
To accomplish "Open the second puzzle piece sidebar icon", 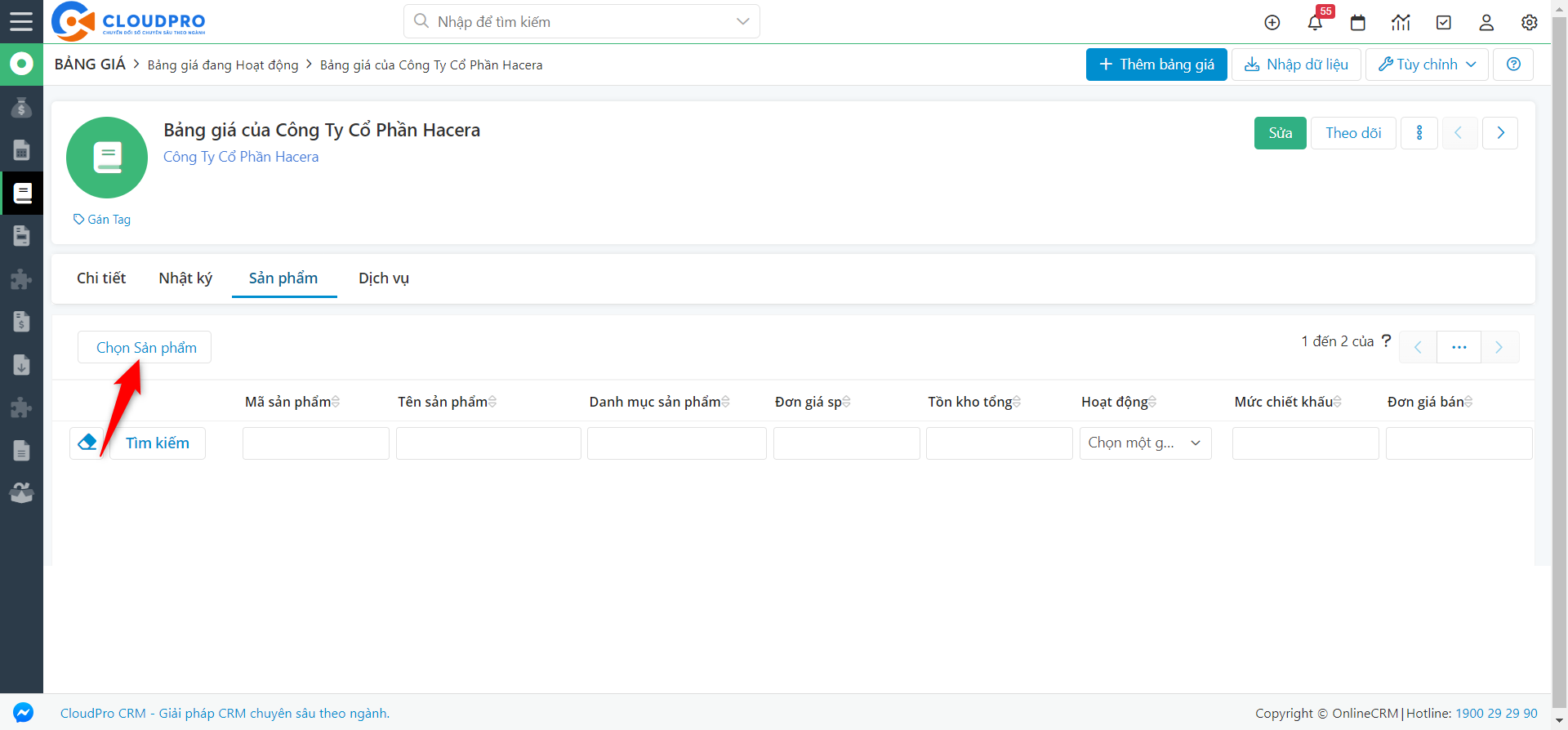I will point(21,407).
